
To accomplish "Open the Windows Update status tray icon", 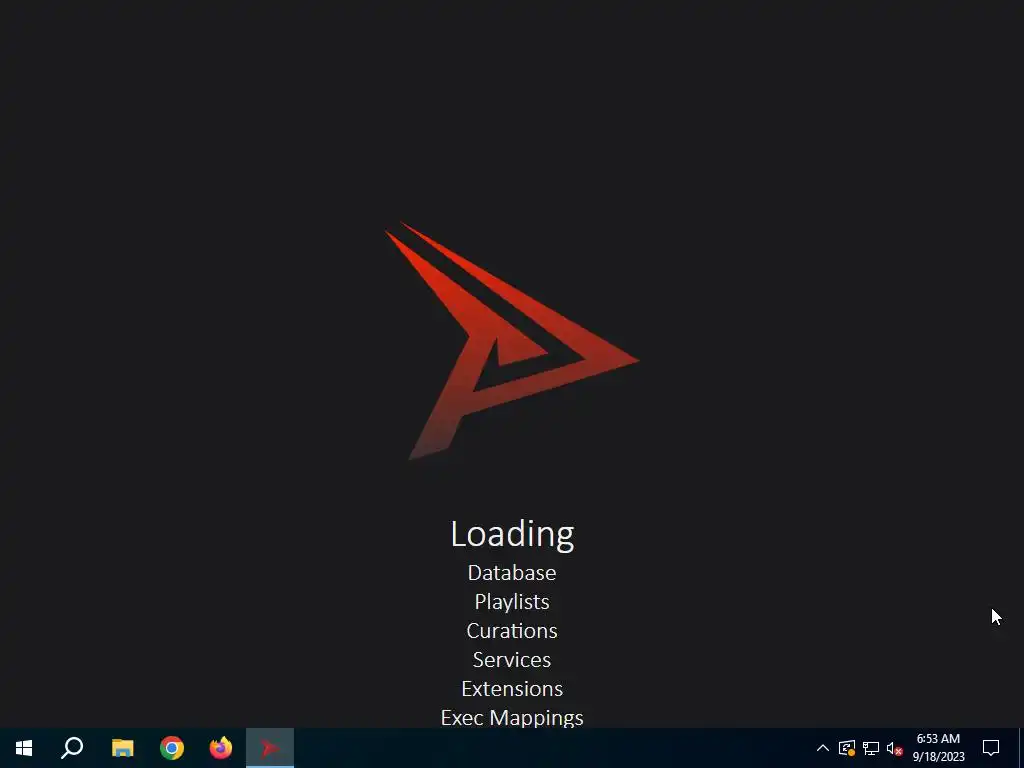I will click(x=847, y=748).
